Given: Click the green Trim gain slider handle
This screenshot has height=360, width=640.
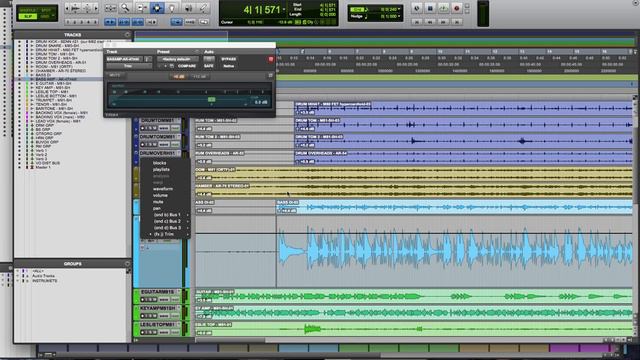Looking at the screenshot, I should (x=211, y=100).
